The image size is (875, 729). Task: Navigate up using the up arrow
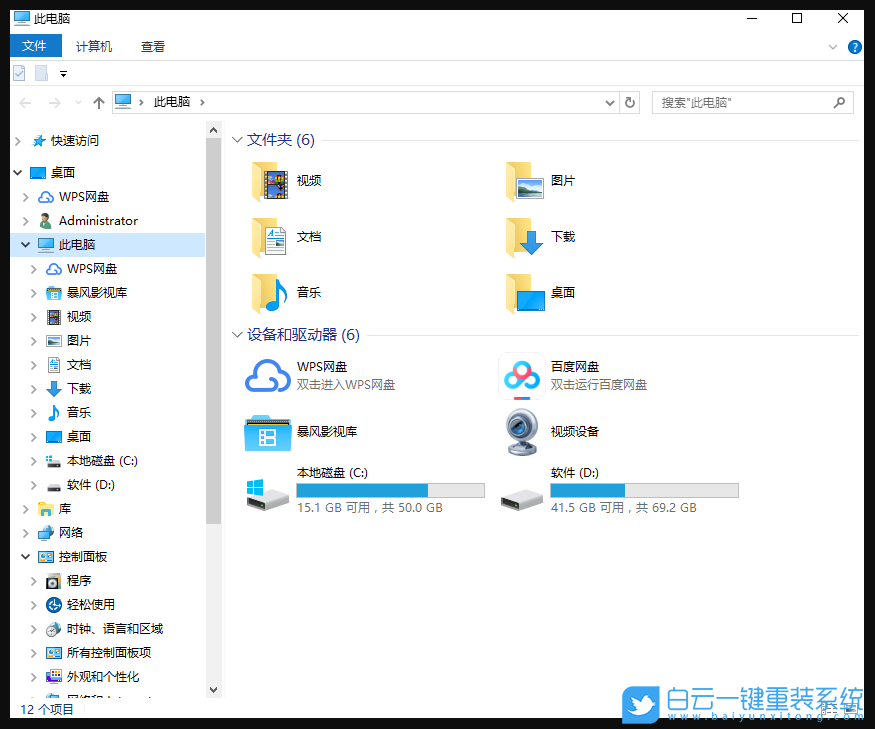click(x=97, y=102)
